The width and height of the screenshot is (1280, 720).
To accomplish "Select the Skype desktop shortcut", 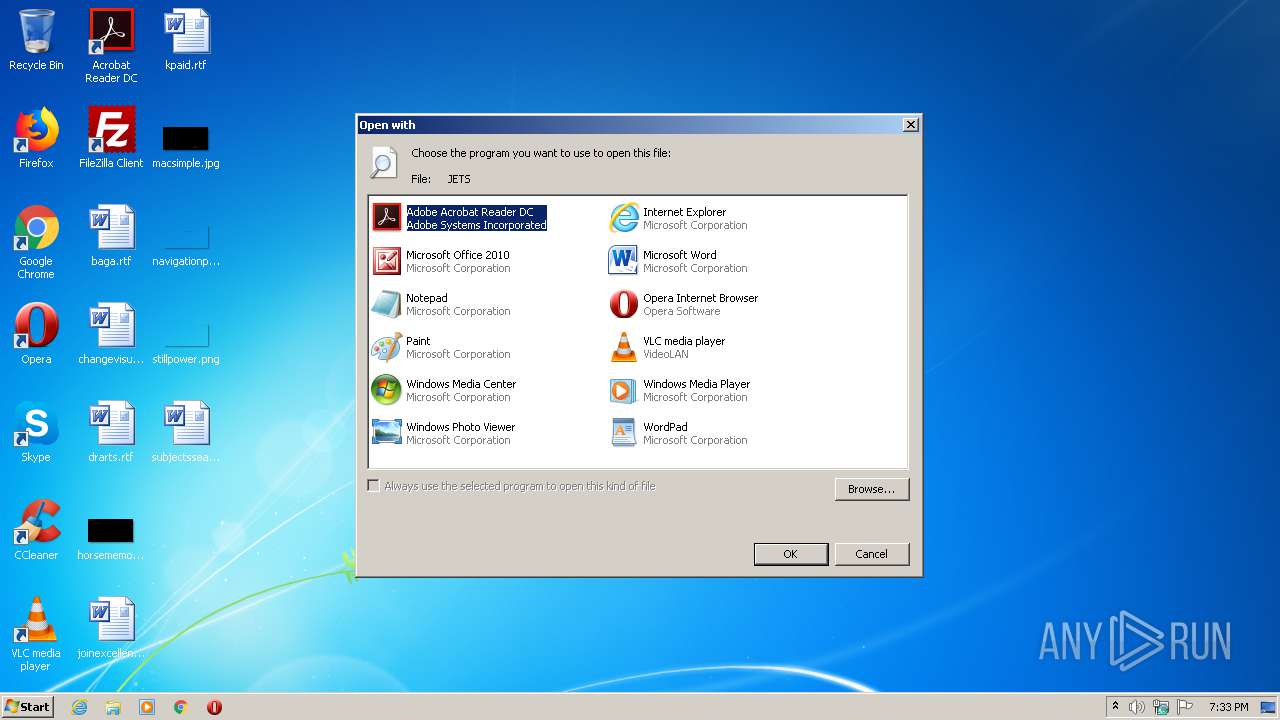I will tap(36, 432).
